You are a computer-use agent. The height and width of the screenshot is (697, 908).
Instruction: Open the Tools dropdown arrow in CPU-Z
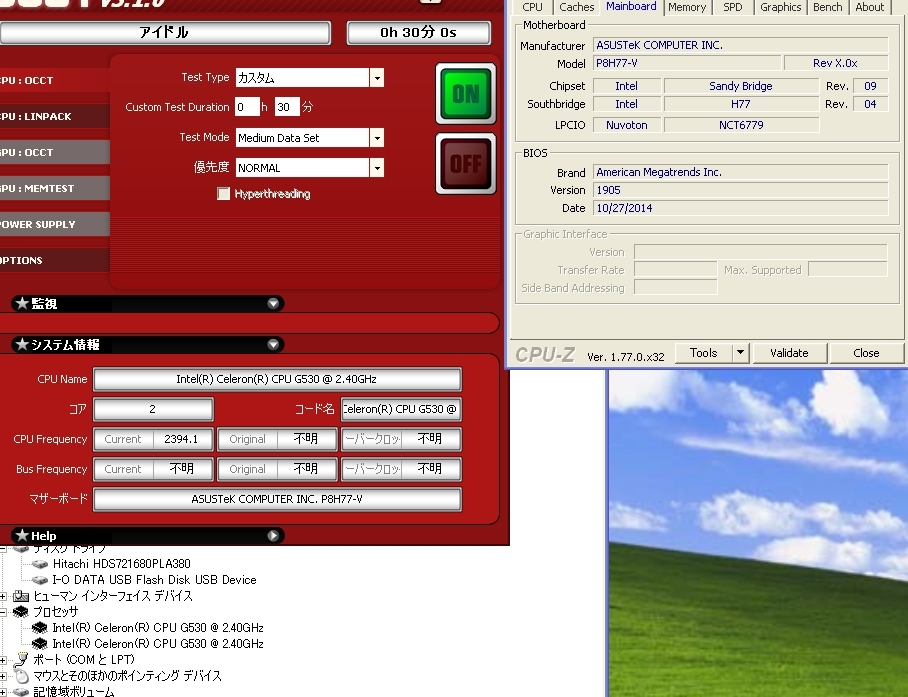740,353
